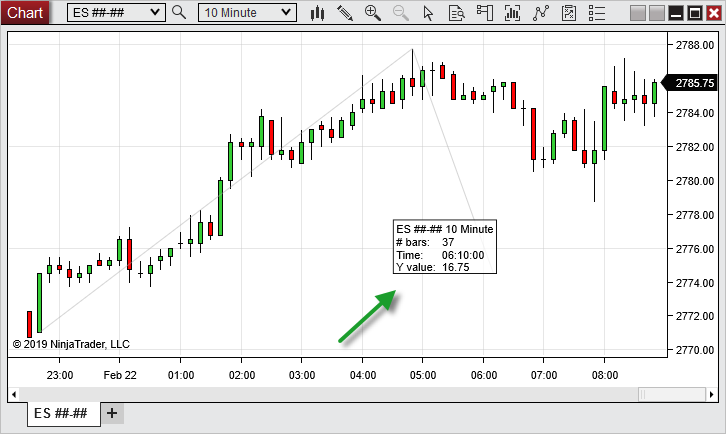
Task: Select the drawing tools pencil icon
Action: point(345,13)
